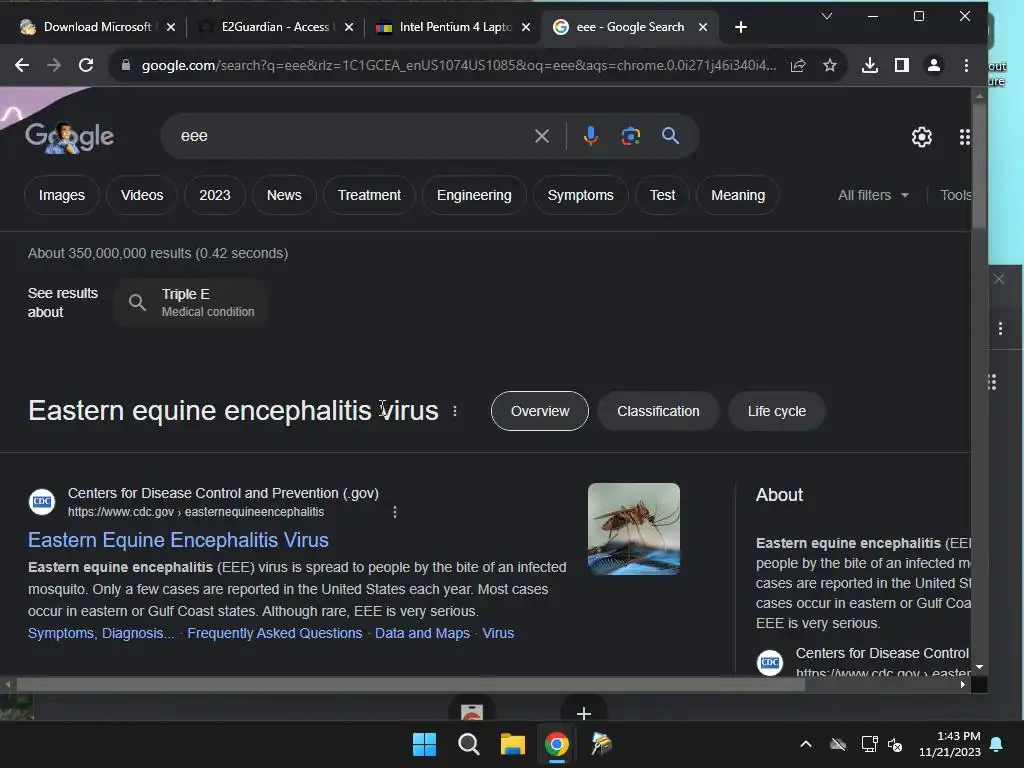The width and height of the screenshot is (1024, 768).
Task: Open Google apps grid
Action: tap(965, 136)
